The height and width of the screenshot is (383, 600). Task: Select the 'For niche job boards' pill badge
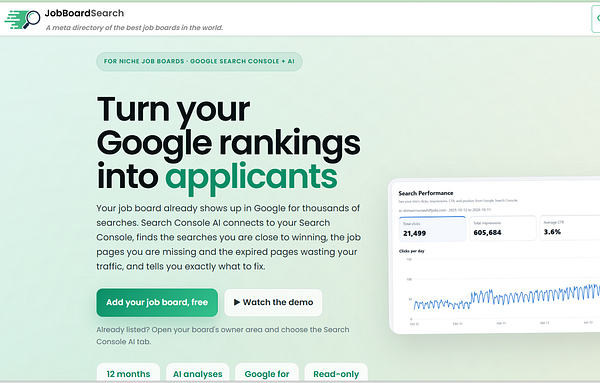point(199,61)
